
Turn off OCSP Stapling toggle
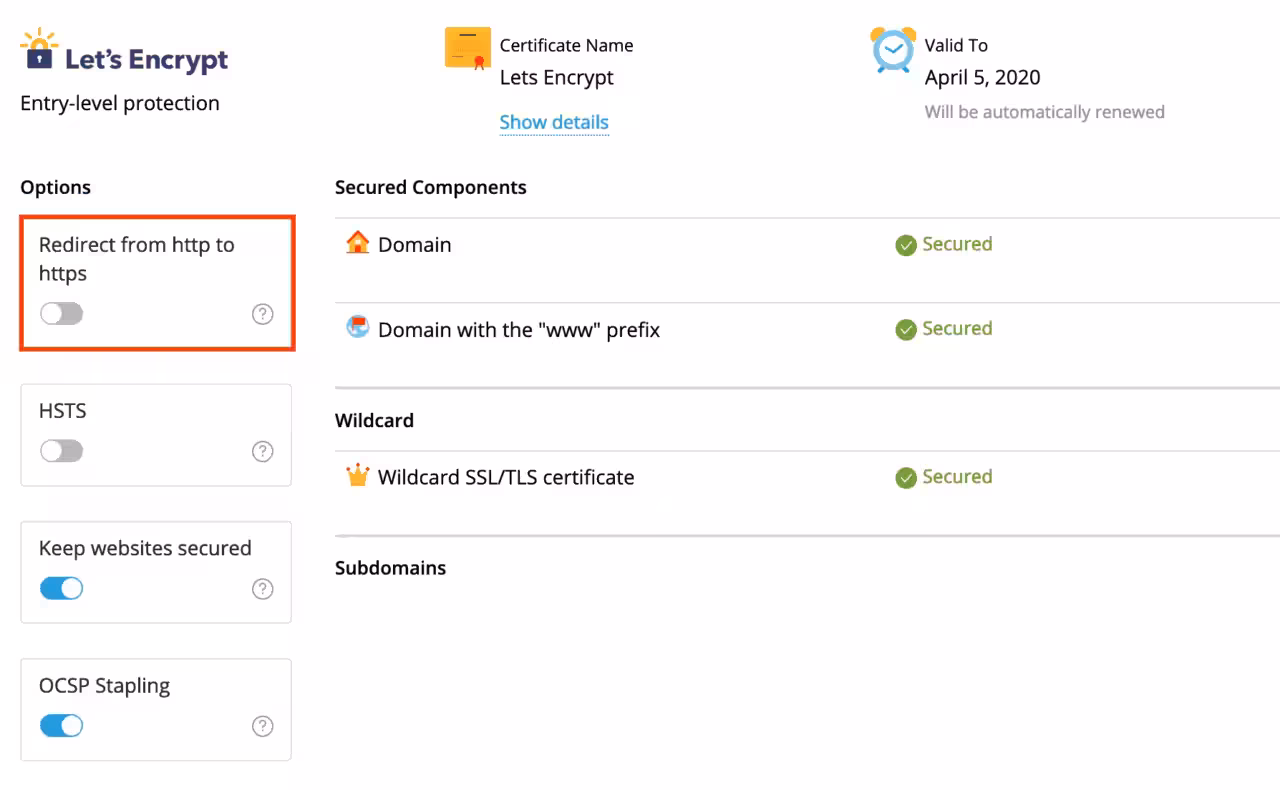coord(61,726)
